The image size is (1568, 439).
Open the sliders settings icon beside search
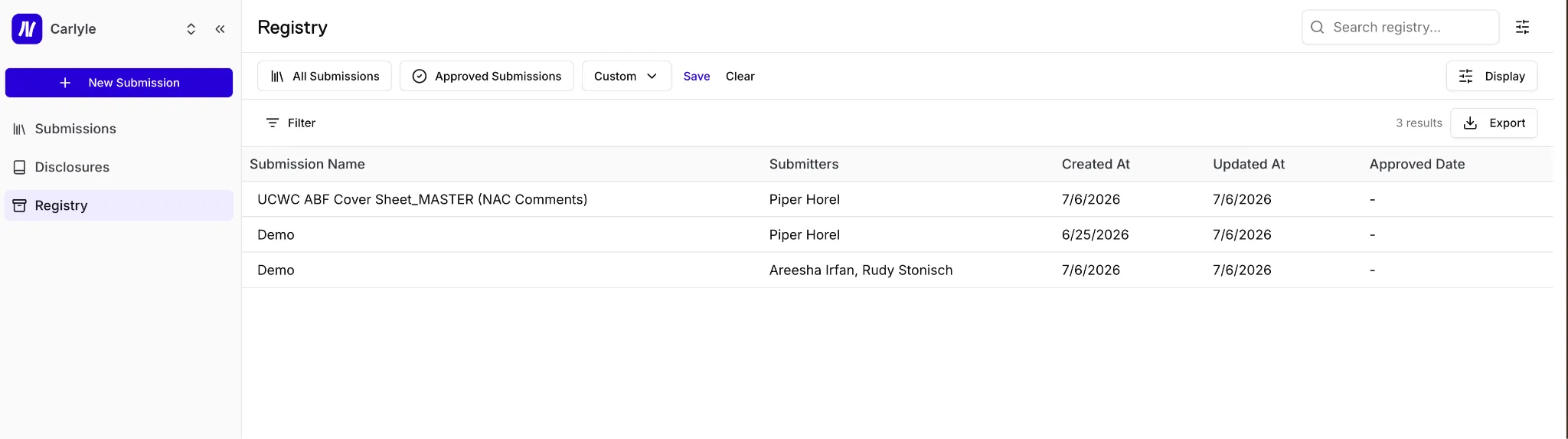(x=1523, y=28)
